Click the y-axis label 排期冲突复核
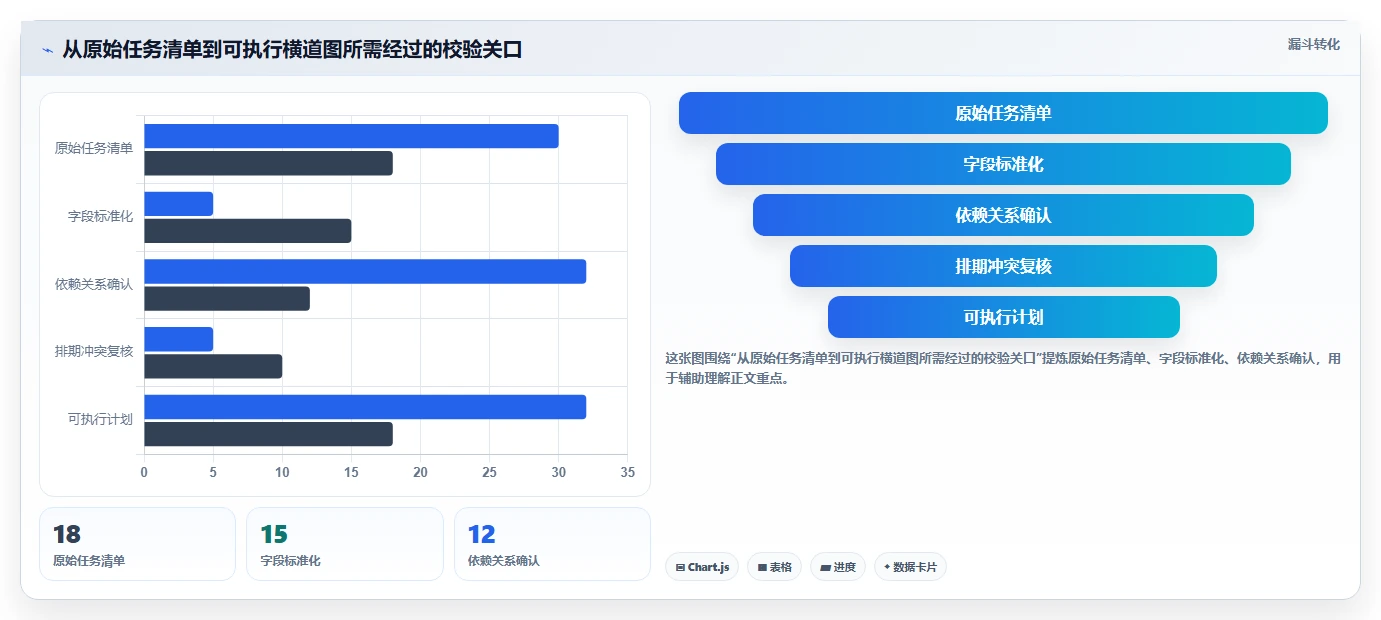1381x620 pixels. [94, 352]
